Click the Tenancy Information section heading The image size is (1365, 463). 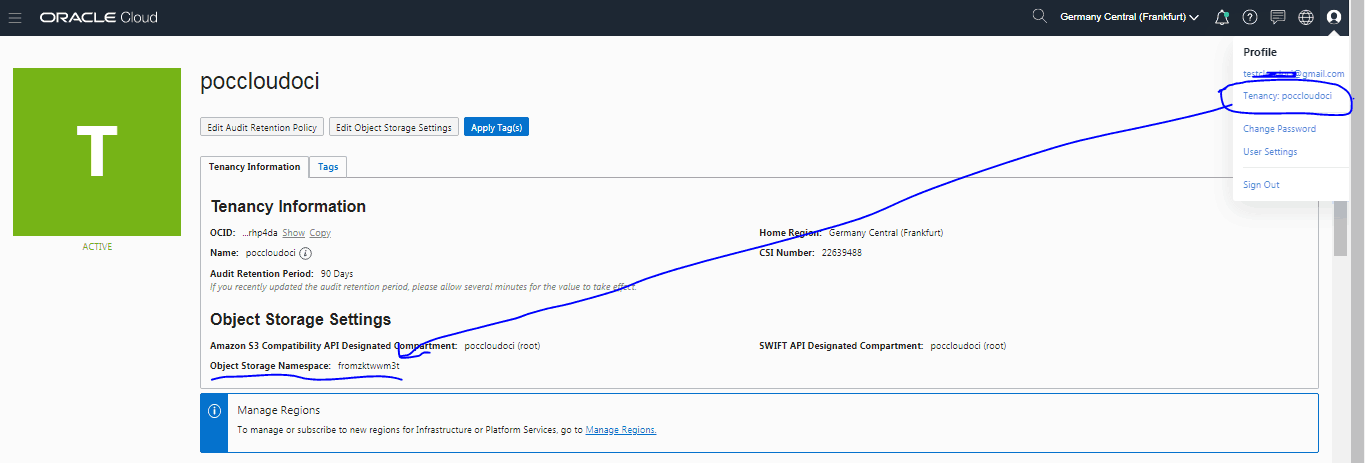pos(288,206)
